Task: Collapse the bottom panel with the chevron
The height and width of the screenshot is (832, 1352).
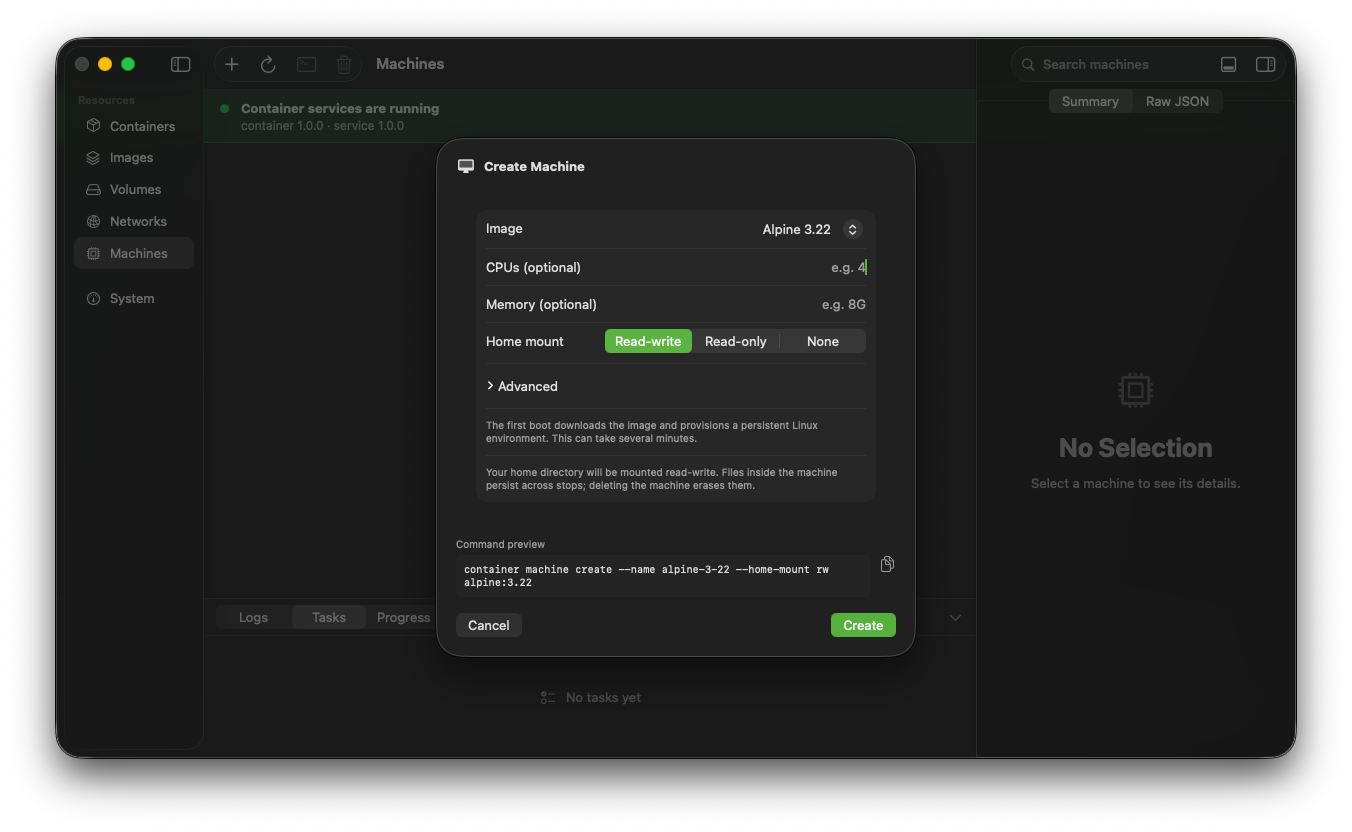Action: click(x=955, y=618)
